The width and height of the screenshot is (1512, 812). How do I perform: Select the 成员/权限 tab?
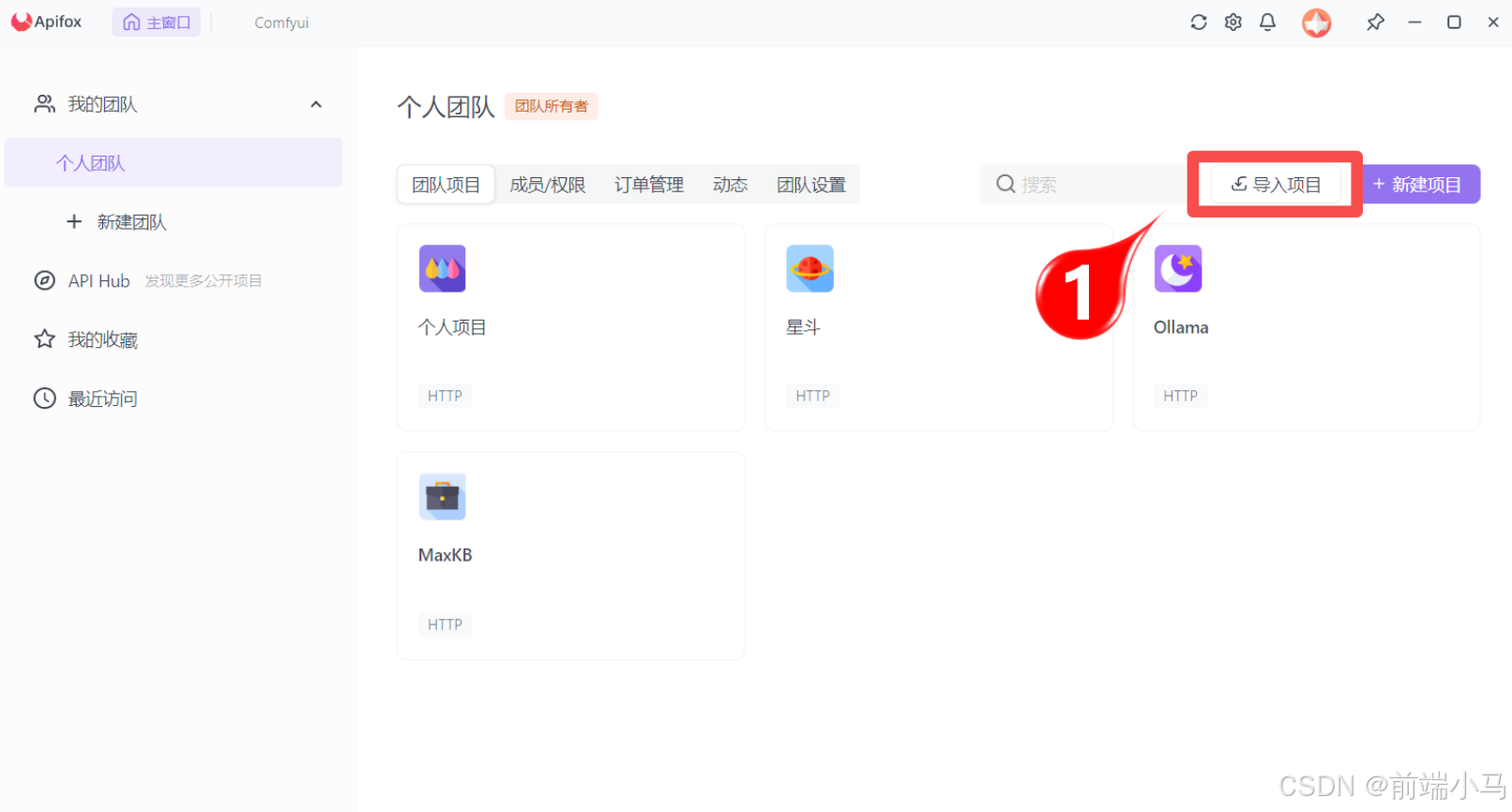[548, 185]
